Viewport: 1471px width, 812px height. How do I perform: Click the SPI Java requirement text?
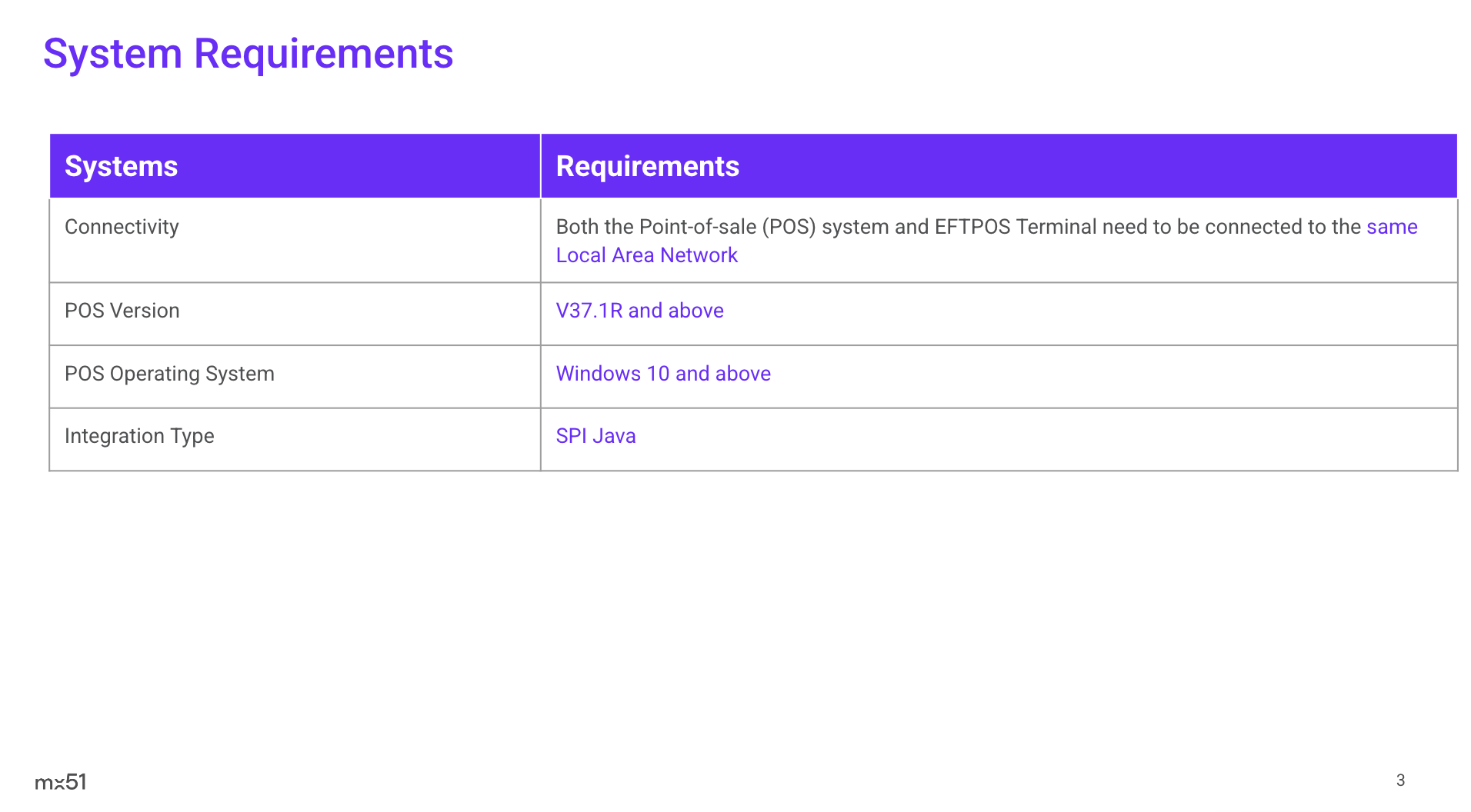(595, 436)
